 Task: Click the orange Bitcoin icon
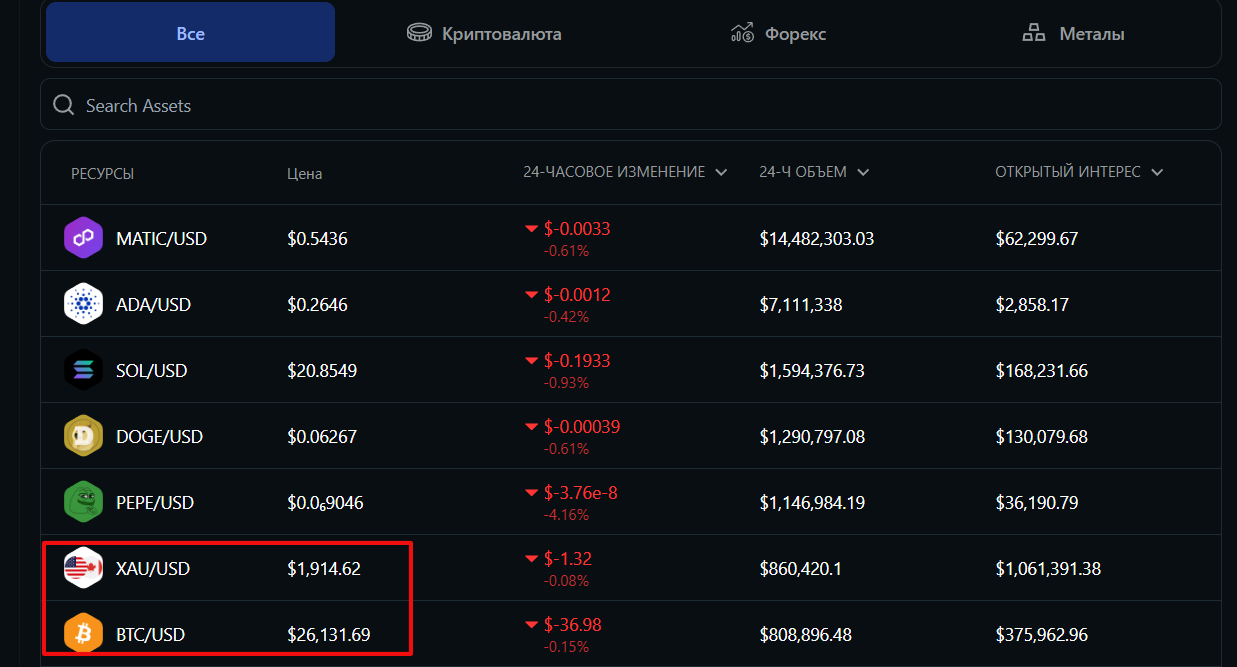83,634
